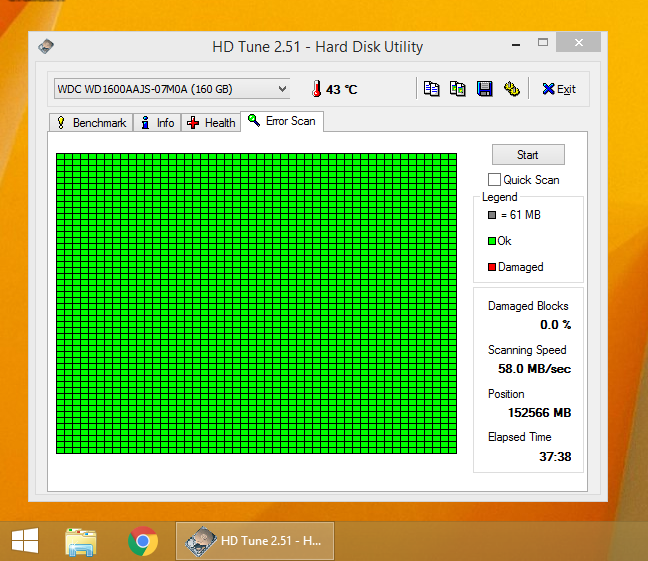
Task: Click the save screenshot floppy disk icon
Action: pos(484,88)
